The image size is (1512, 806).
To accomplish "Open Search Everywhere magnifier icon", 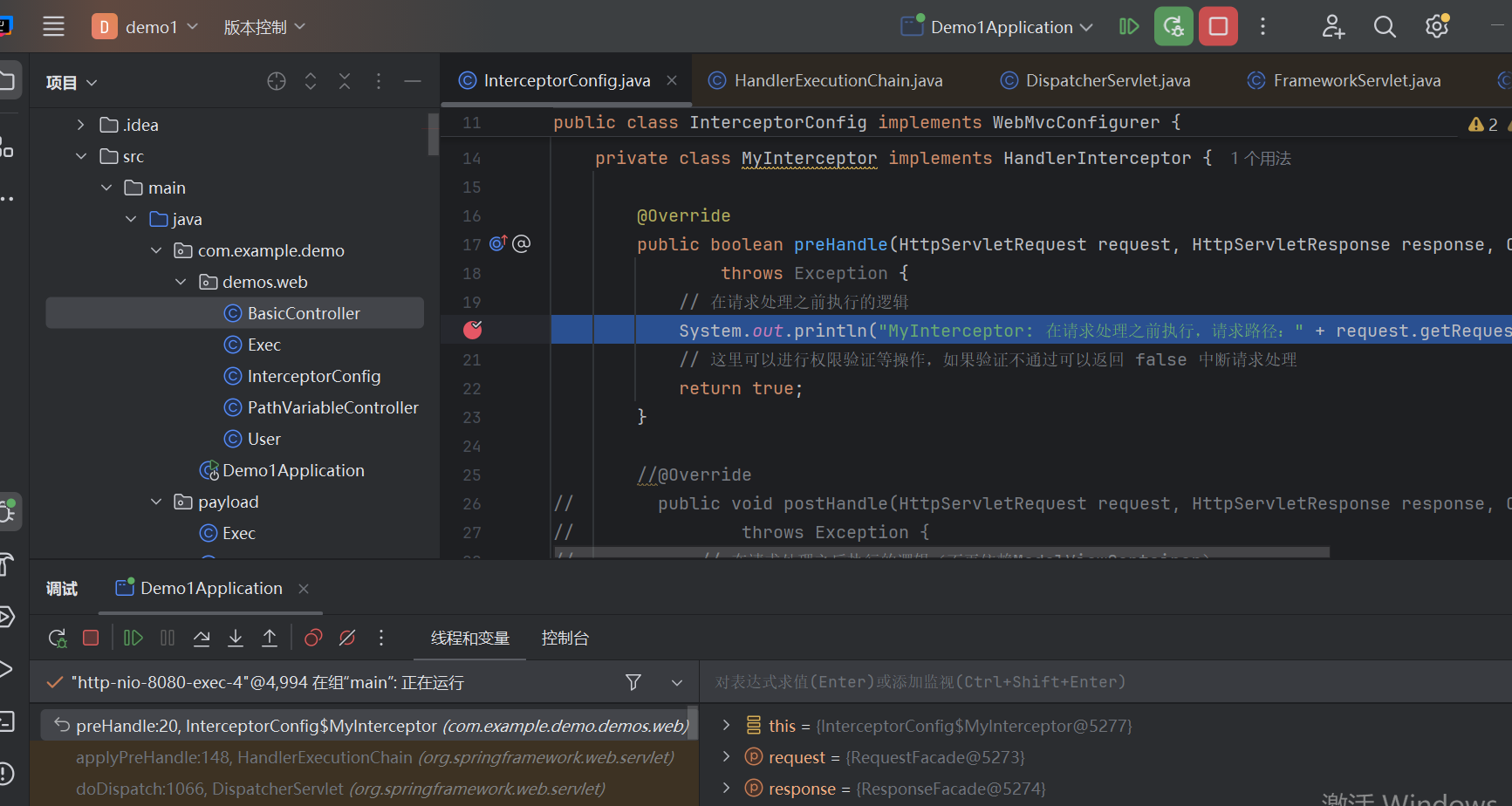I will (1385, 27).
